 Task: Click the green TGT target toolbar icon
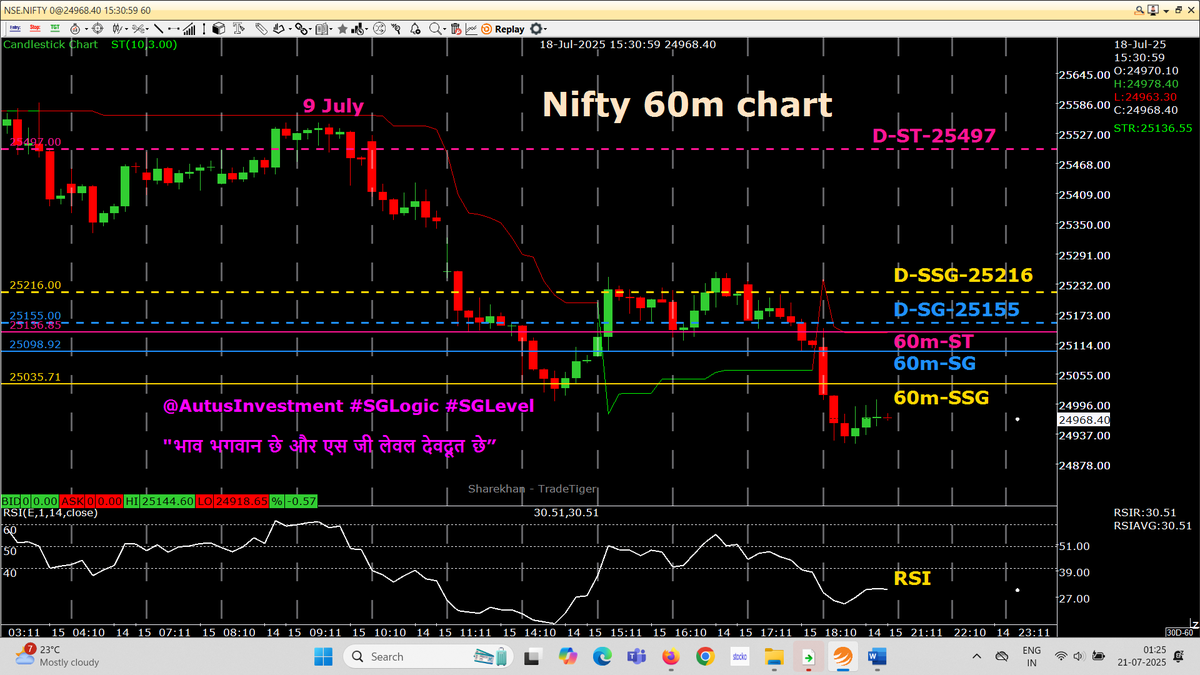[55, 29]
